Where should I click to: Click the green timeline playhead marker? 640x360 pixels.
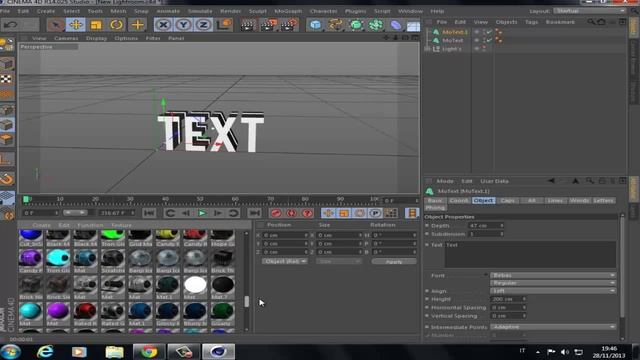(x=26, y=199)
